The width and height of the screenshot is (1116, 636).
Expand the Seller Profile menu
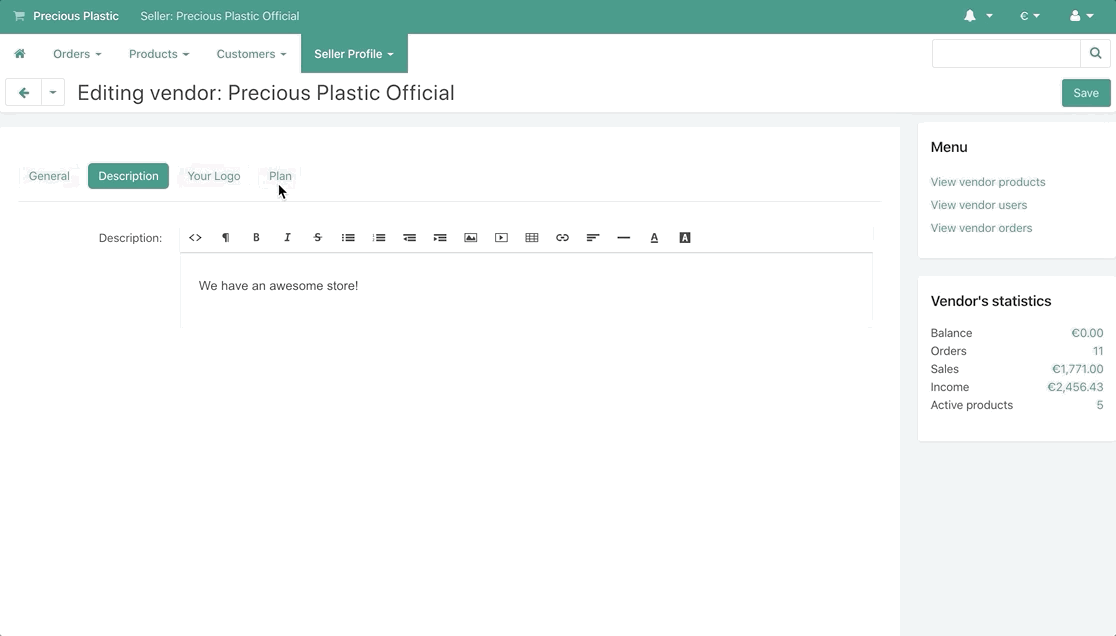point(354,53)
